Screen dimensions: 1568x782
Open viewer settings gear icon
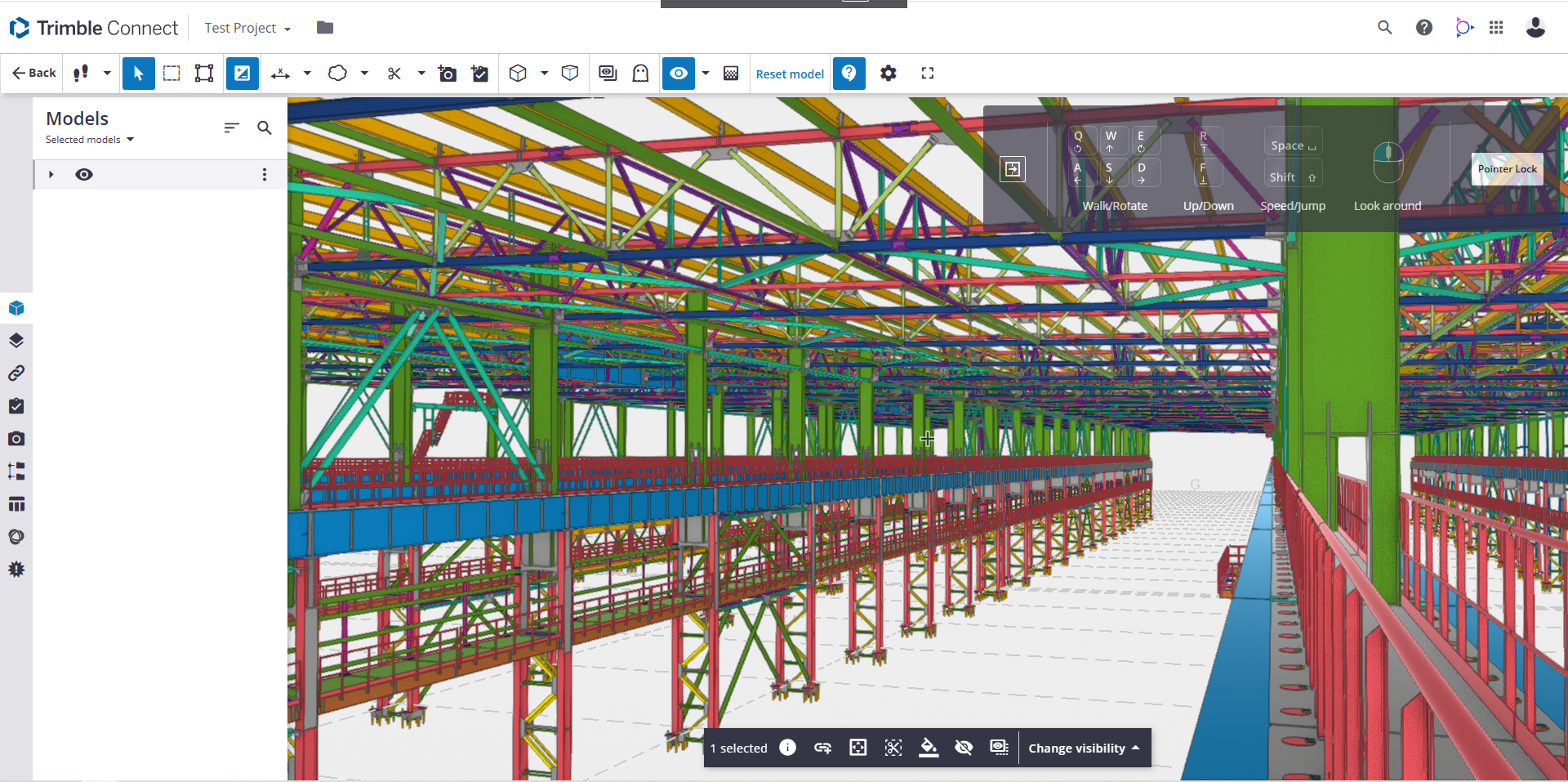(889, 74)
